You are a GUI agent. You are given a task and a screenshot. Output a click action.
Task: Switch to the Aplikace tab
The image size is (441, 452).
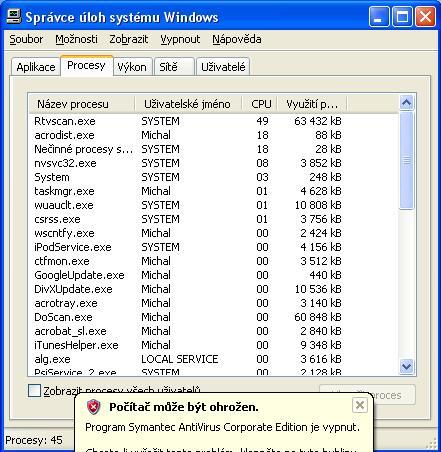[x=36, y=67]
